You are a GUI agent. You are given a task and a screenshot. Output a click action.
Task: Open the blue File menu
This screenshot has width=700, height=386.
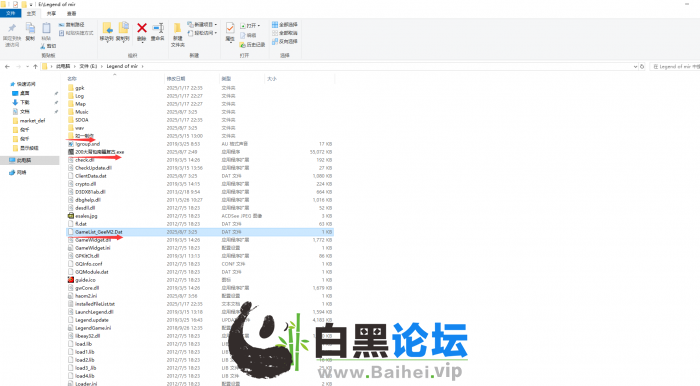tap(11, 13)
